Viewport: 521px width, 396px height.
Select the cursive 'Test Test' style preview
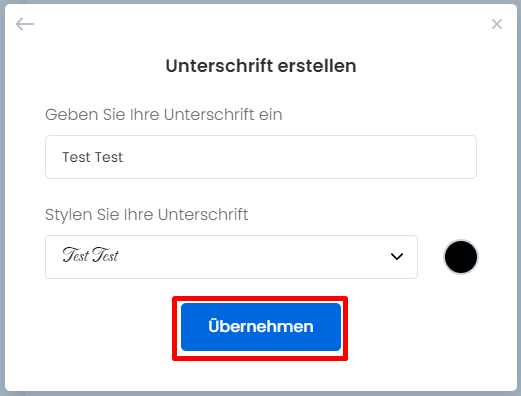point(90,255)
